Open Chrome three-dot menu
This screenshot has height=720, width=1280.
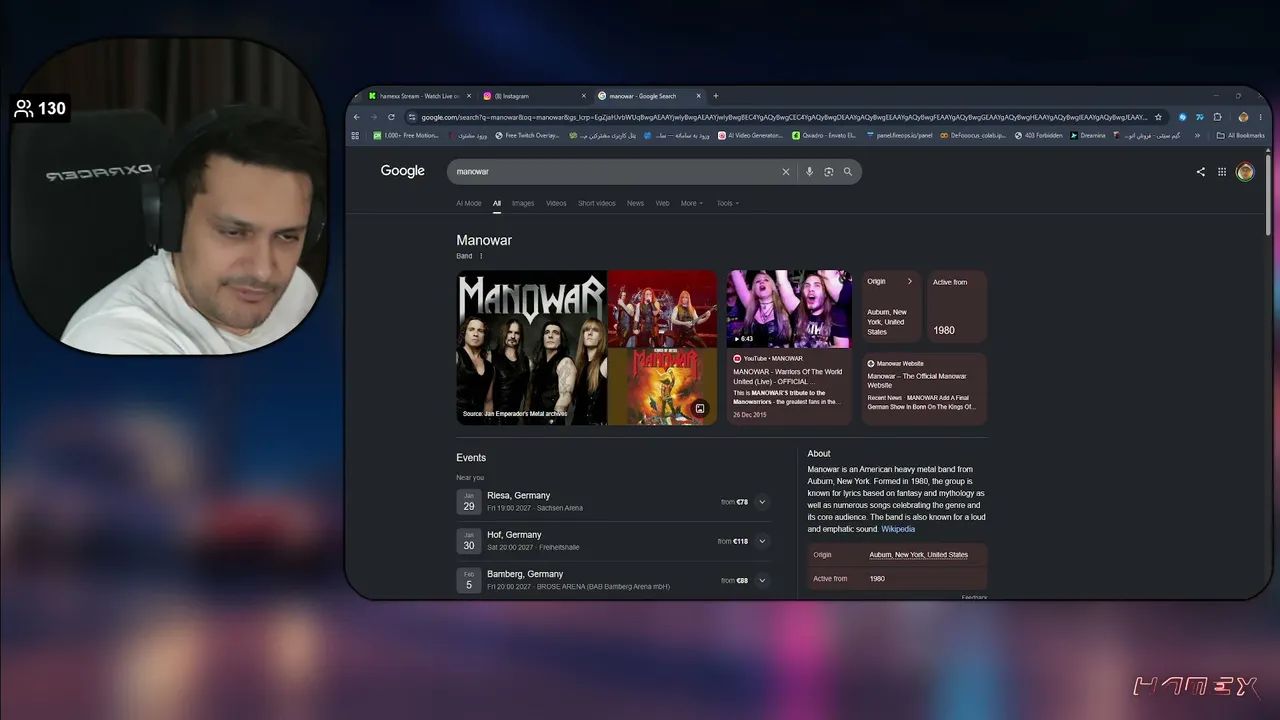(1261, 117)
